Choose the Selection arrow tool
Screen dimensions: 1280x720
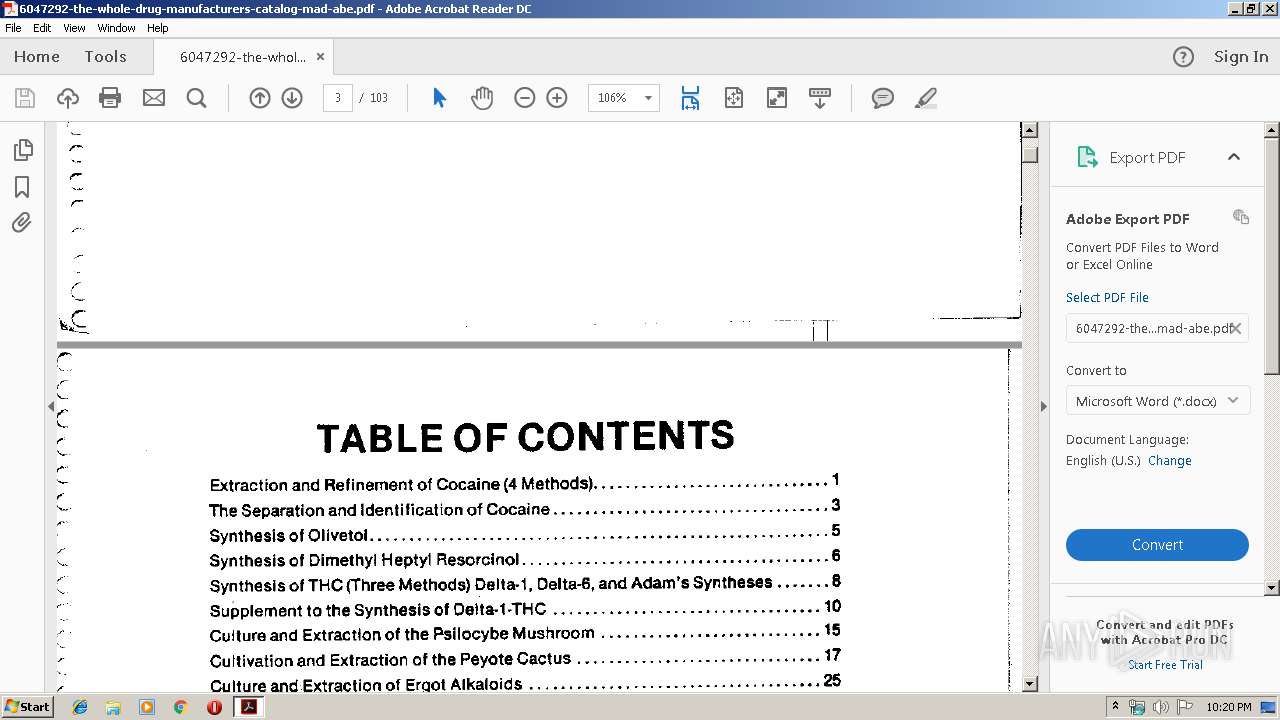(x=439, y=98)
